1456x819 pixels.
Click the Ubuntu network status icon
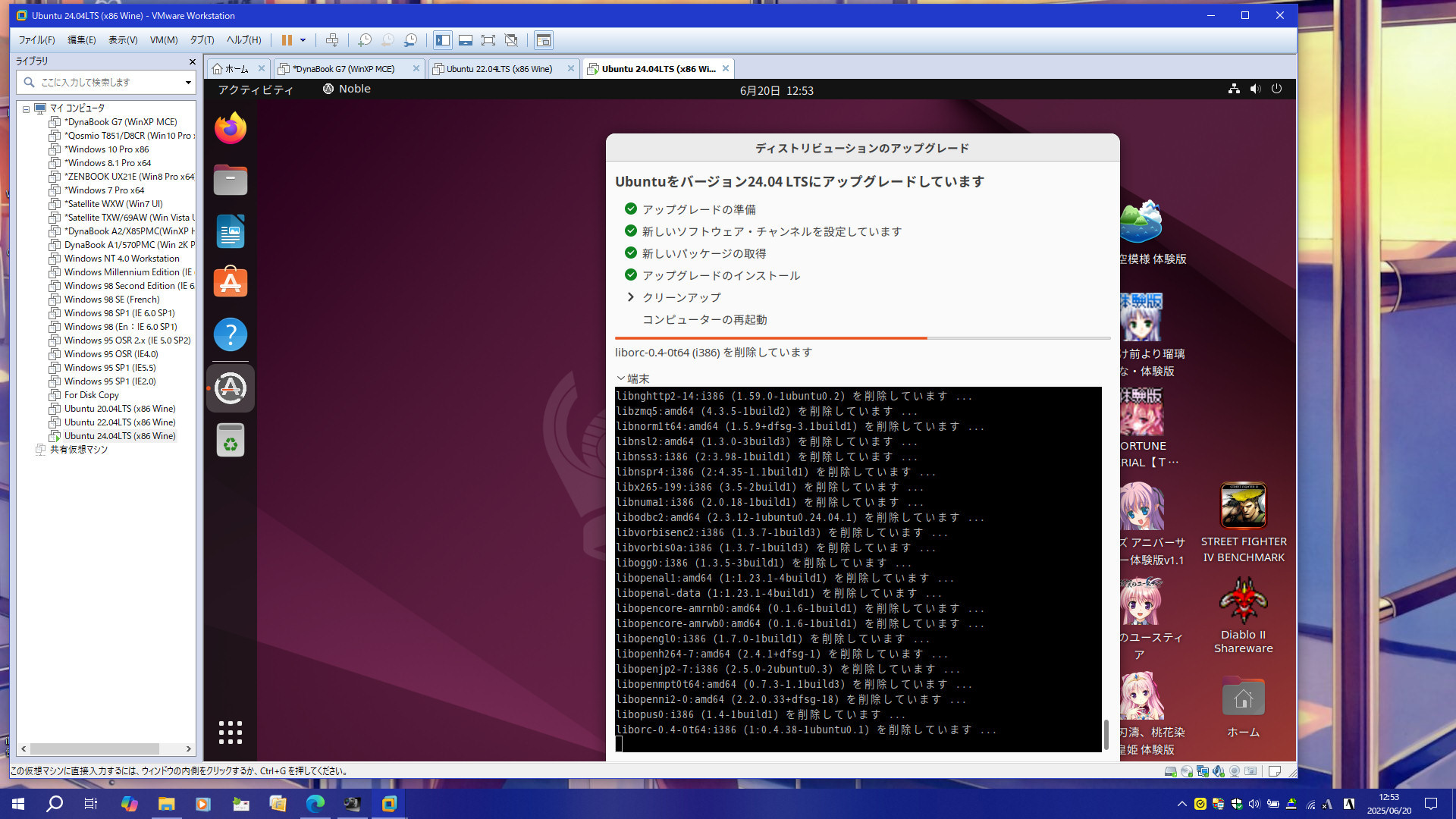click(x=1234, y=89)
